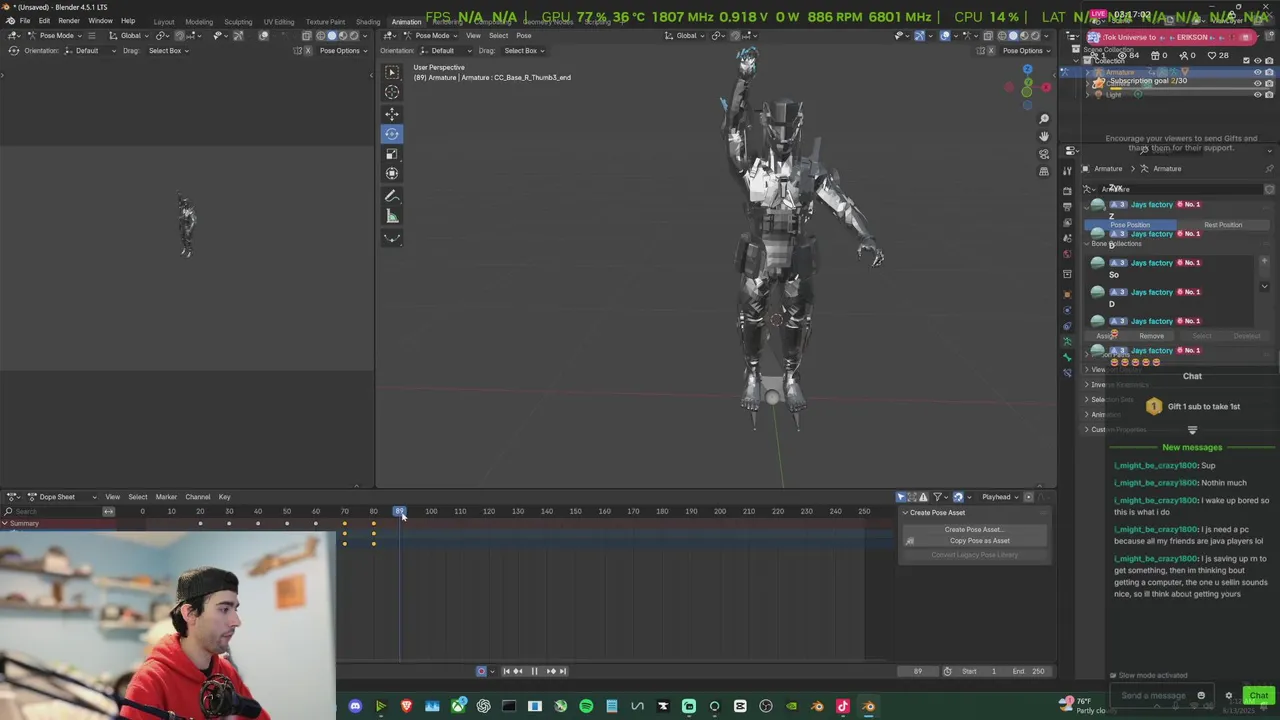Click the Z axis on navigation gizmo
The width and height of the screenshot is (1280, 720).
(1027, 70)
